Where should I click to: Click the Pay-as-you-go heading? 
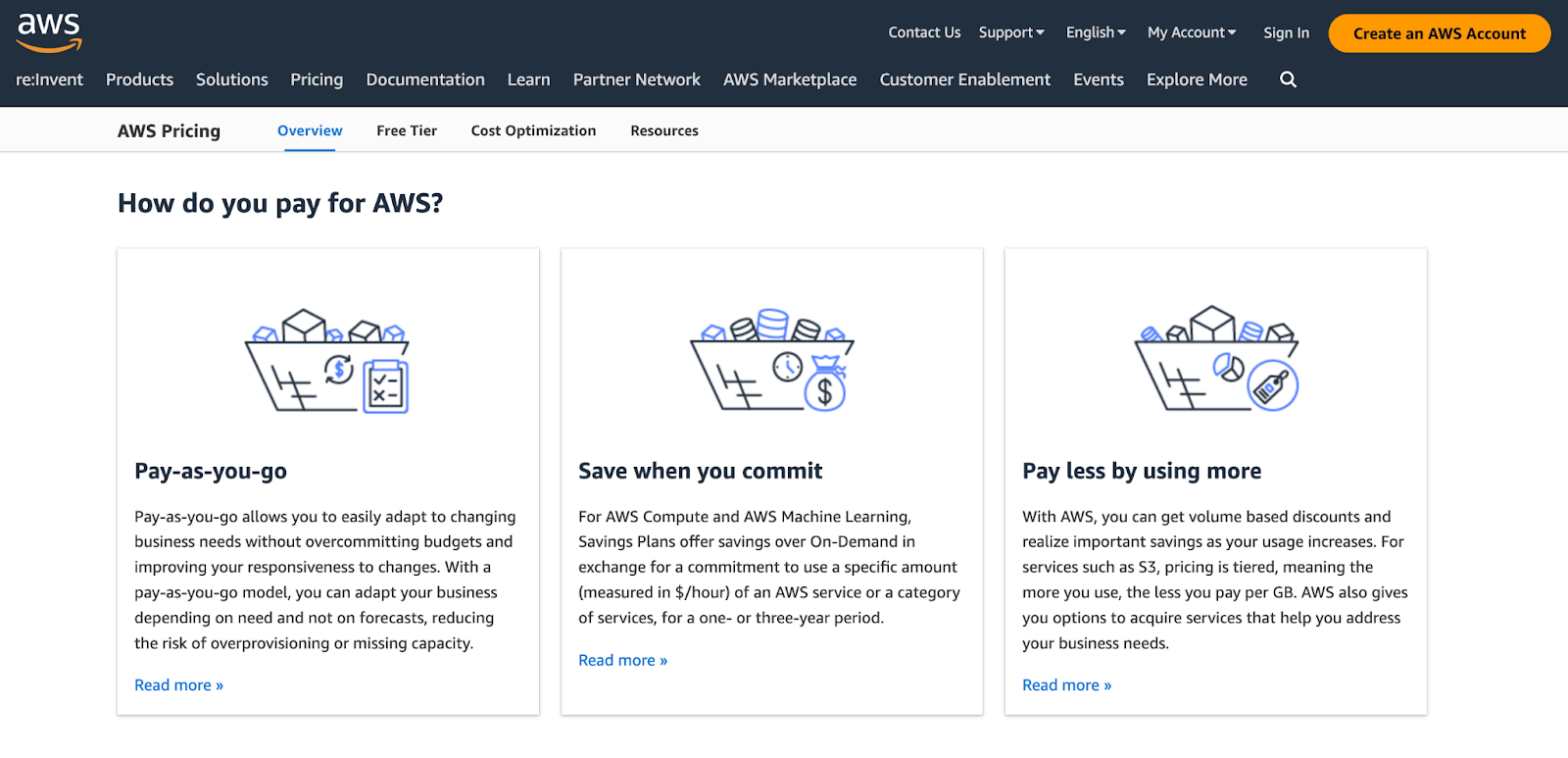(x=211, y=471)
